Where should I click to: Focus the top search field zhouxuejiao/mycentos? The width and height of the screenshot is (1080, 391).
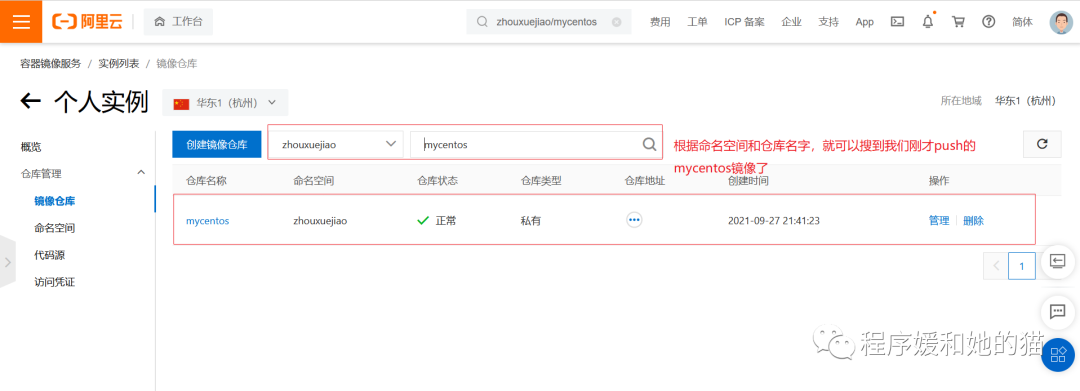[x=548, y=21]
